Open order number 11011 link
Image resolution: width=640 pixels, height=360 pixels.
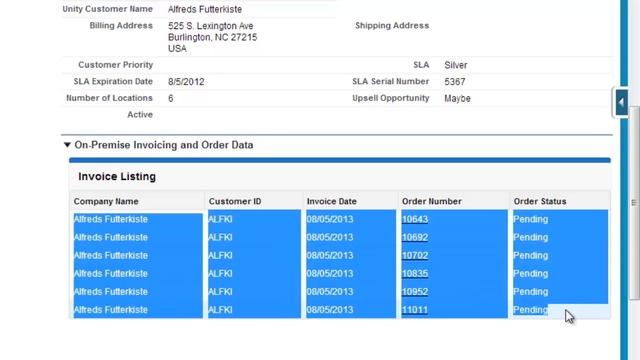415,310
